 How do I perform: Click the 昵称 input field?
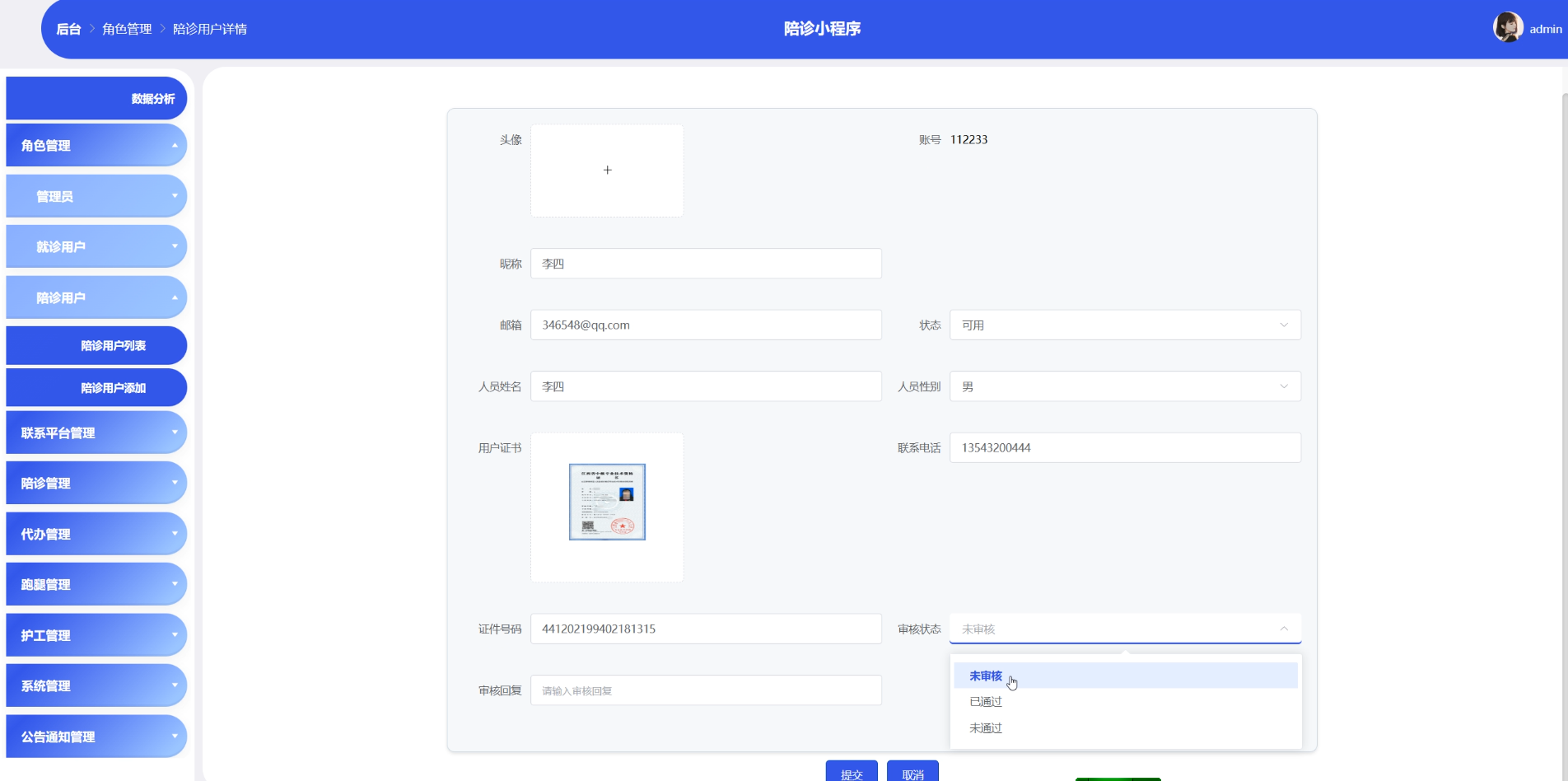[706, 264]
